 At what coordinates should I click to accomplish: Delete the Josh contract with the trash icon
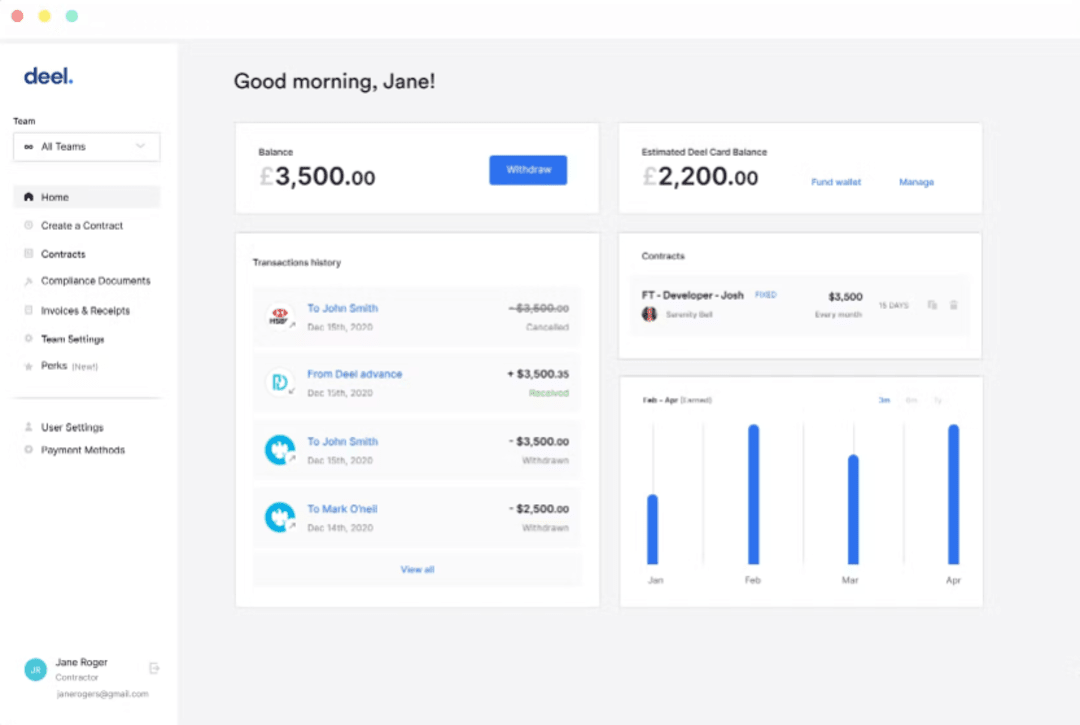click(953, 304)
